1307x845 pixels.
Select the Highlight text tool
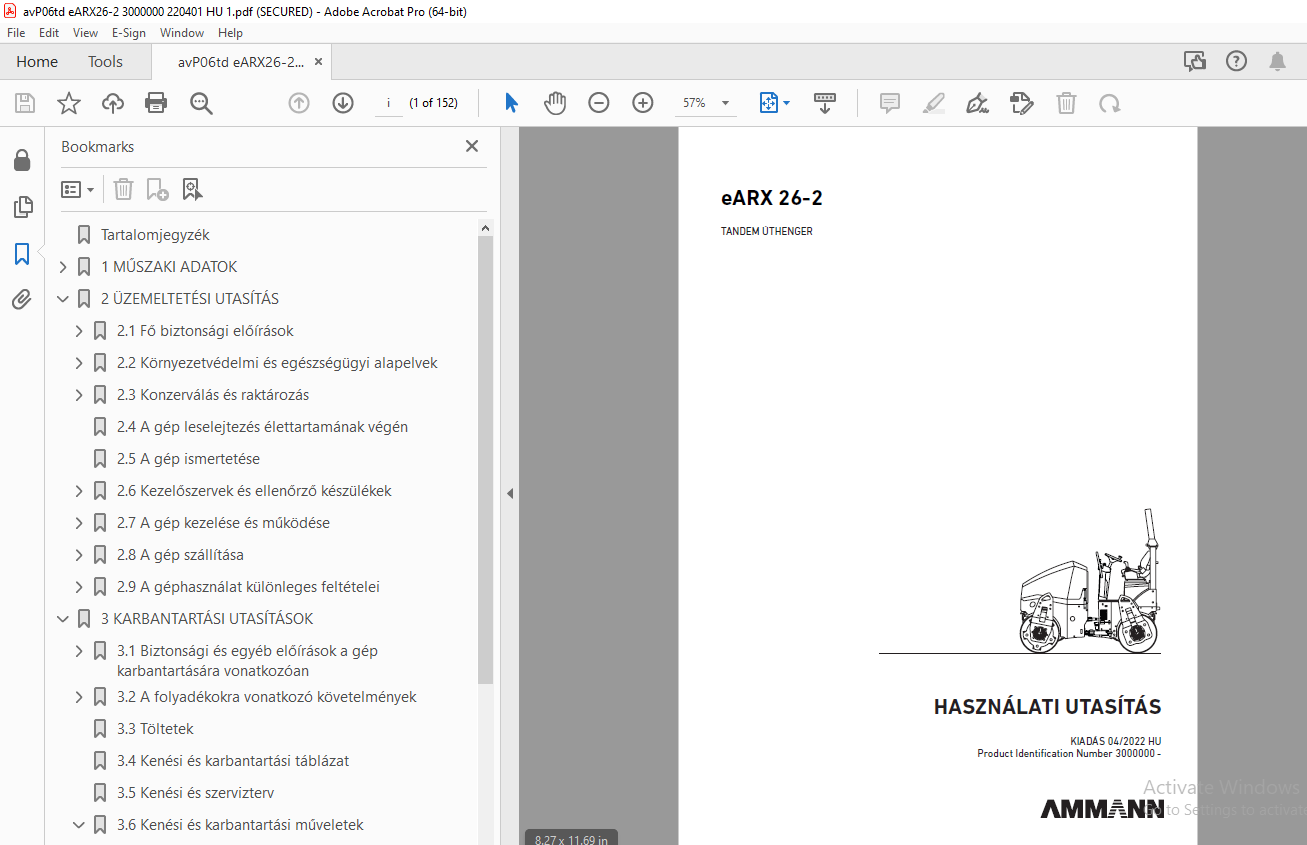[x=934, y=103]
